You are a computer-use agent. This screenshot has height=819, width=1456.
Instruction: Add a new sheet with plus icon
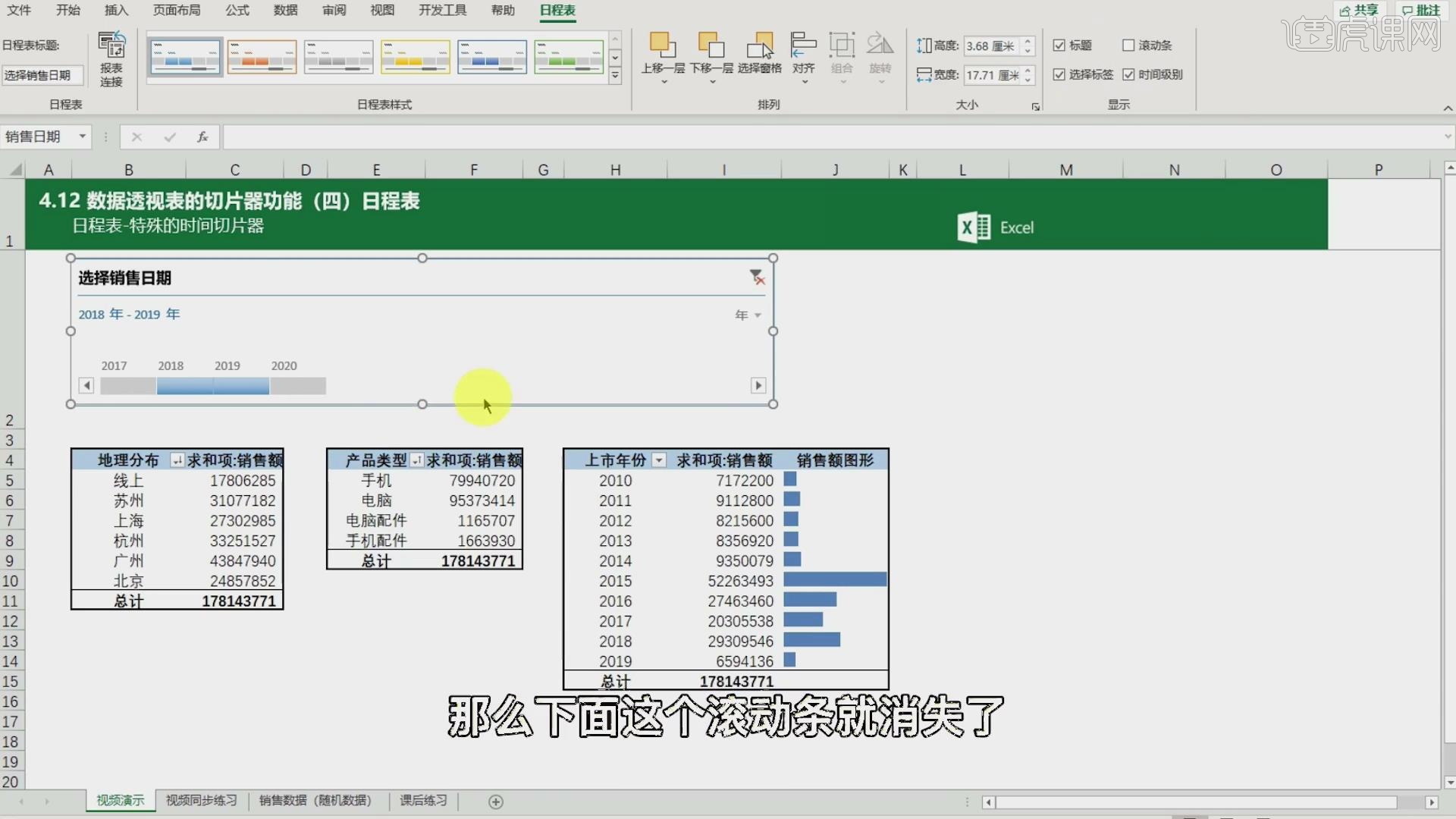tap(496, 802)
